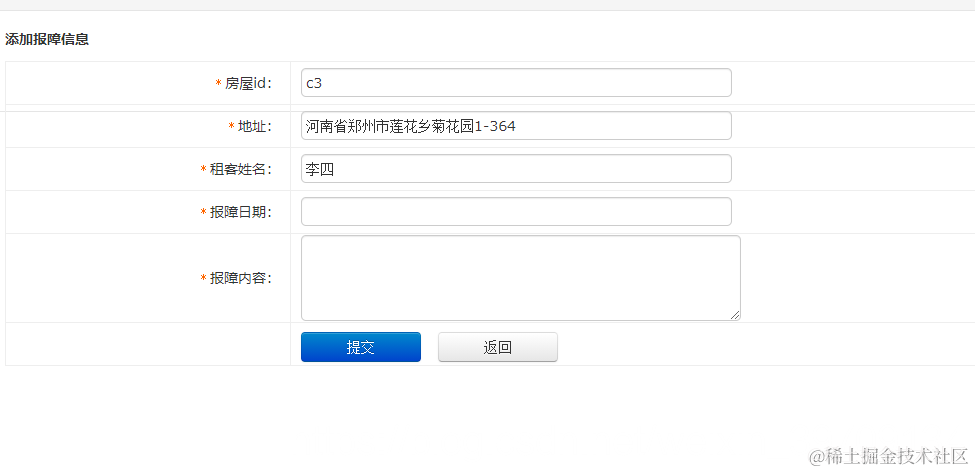Click the 返回 button to go back
This screenshot has height=473, width=975.
497,347
